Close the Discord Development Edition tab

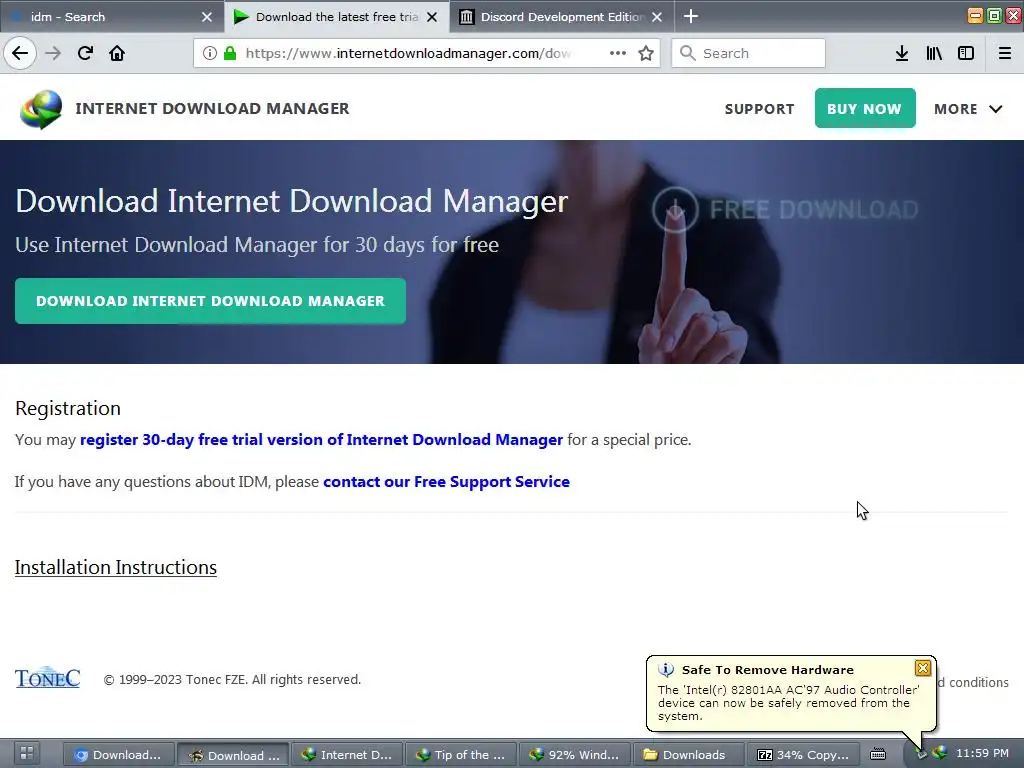pos(657,17)
